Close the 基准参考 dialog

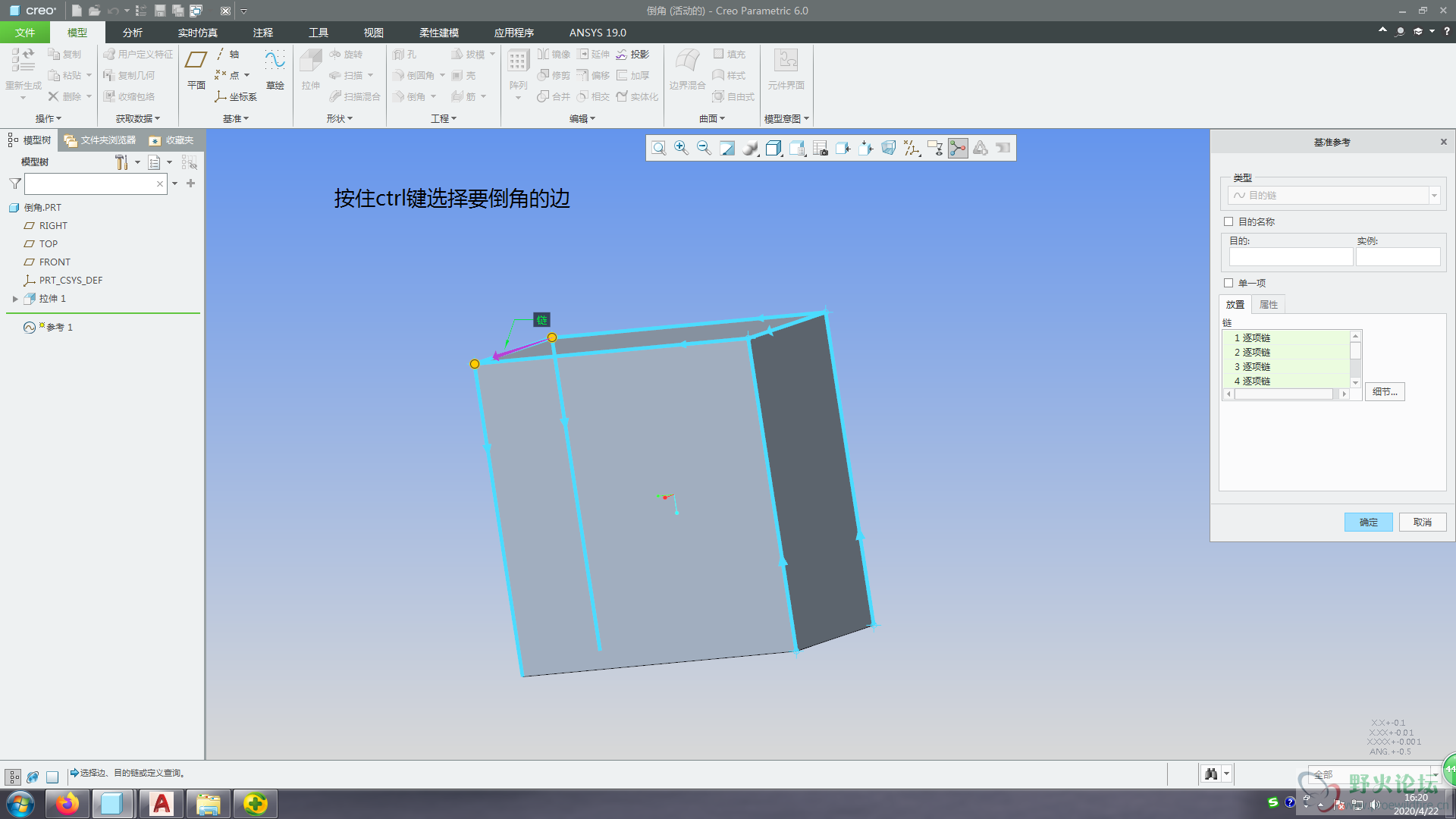(1444, 142)
